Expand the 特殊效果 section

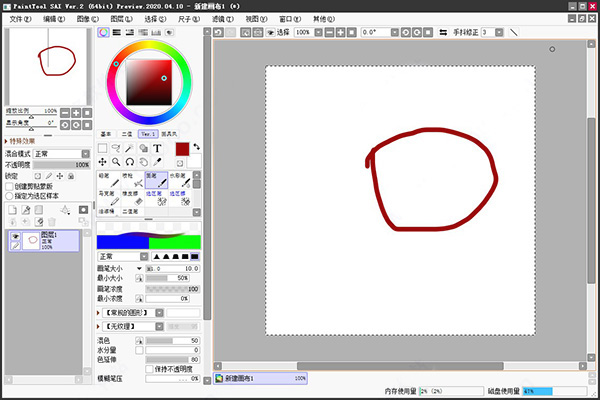pos(20,141)
